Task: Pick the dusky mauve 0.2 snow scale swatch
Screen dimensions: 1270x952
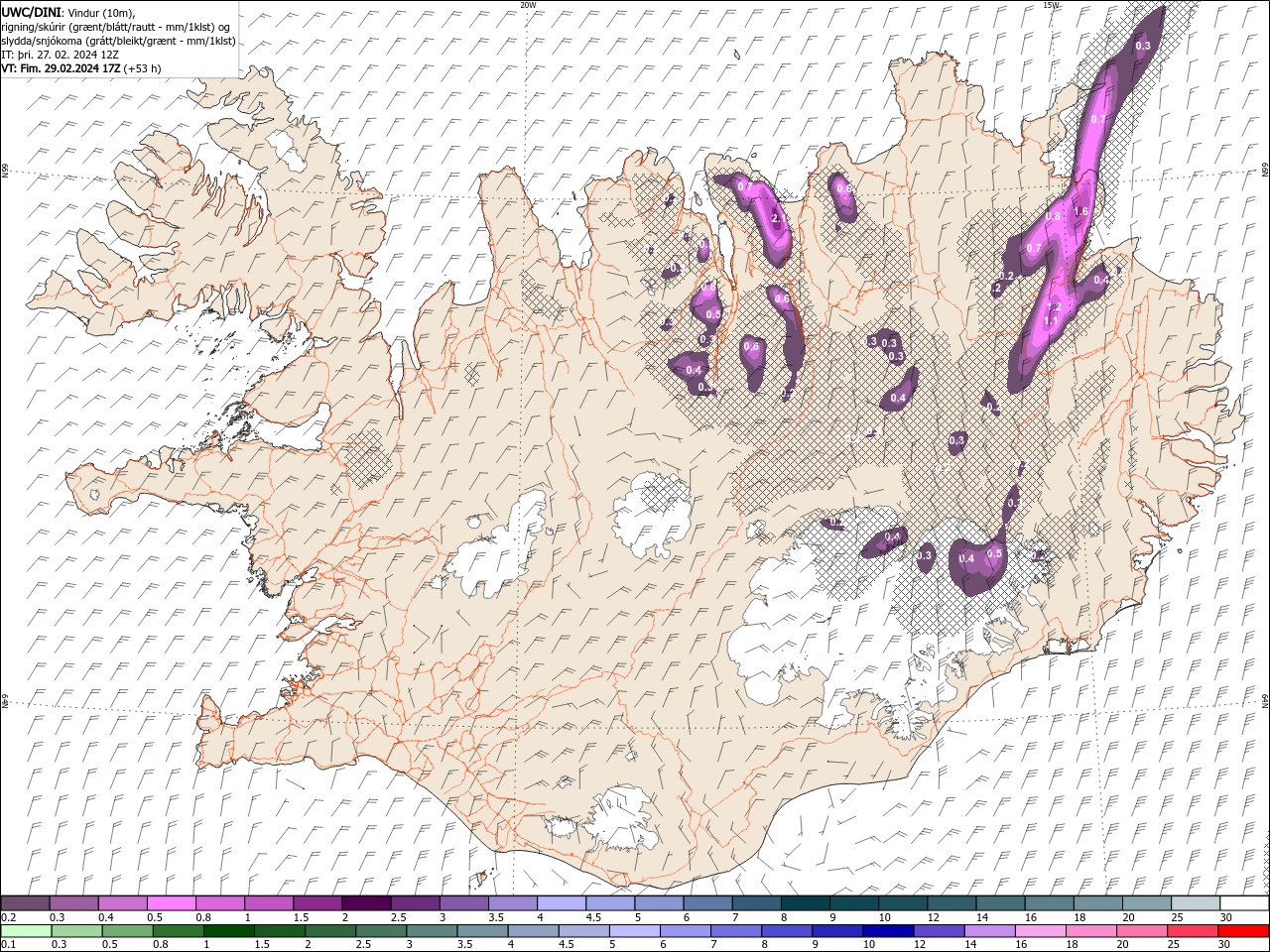Action: click(x=26, y=903)
